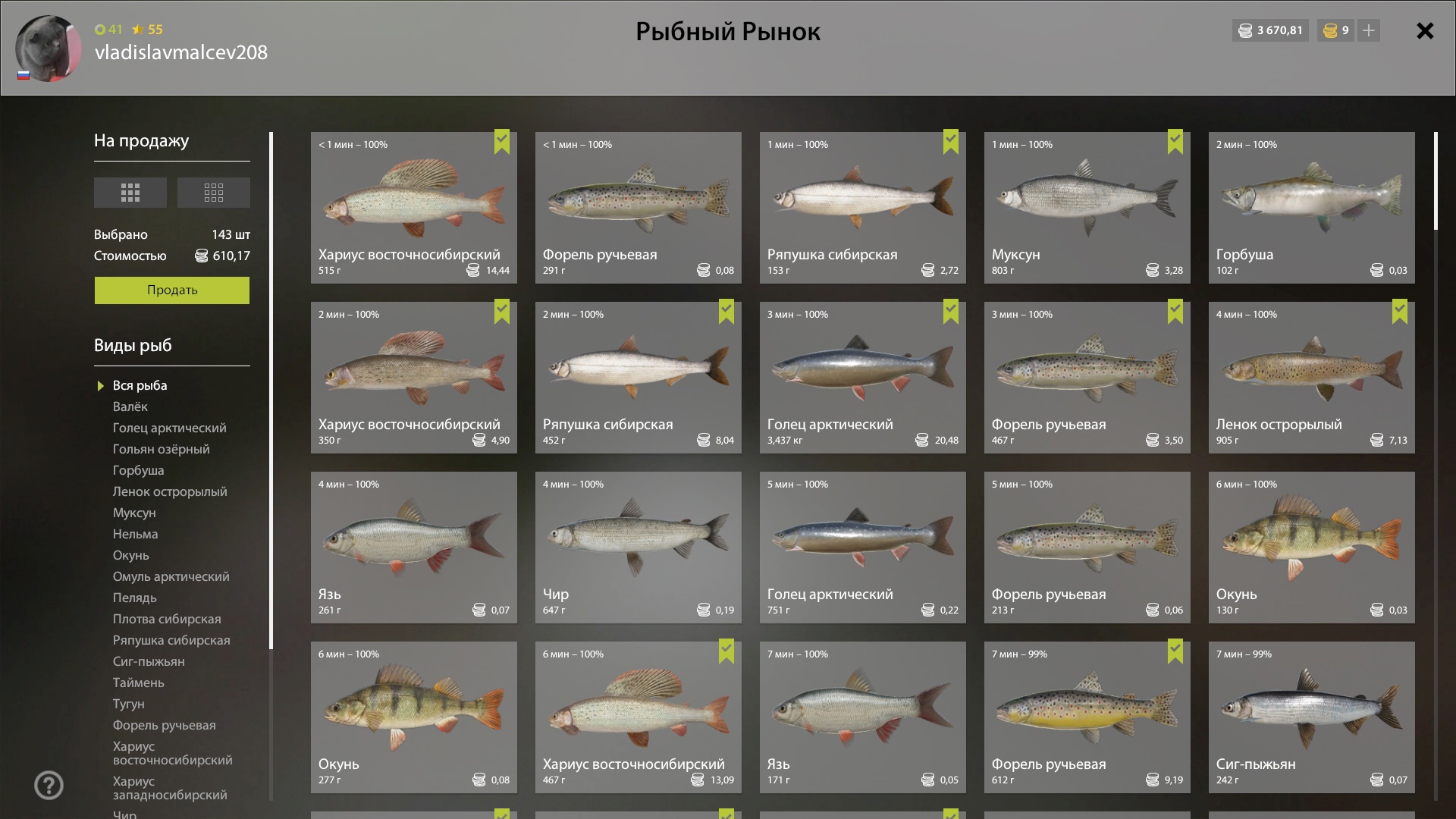Image resolution: width=1456 pixels, height=819 pixels.
Task: Open player avatar profile picture
Action: tap(49, 48)
